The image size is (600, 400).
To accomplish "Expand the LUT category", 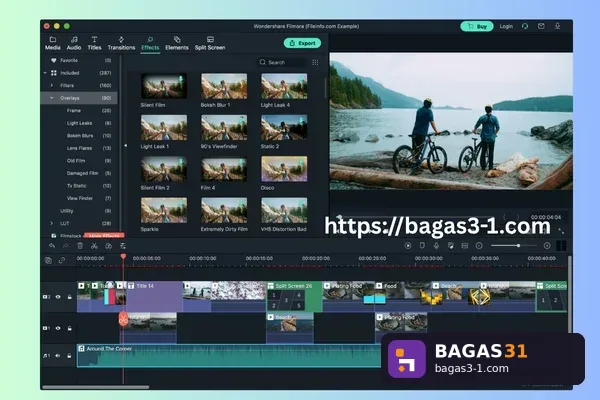I will click(x=52, y=223).
